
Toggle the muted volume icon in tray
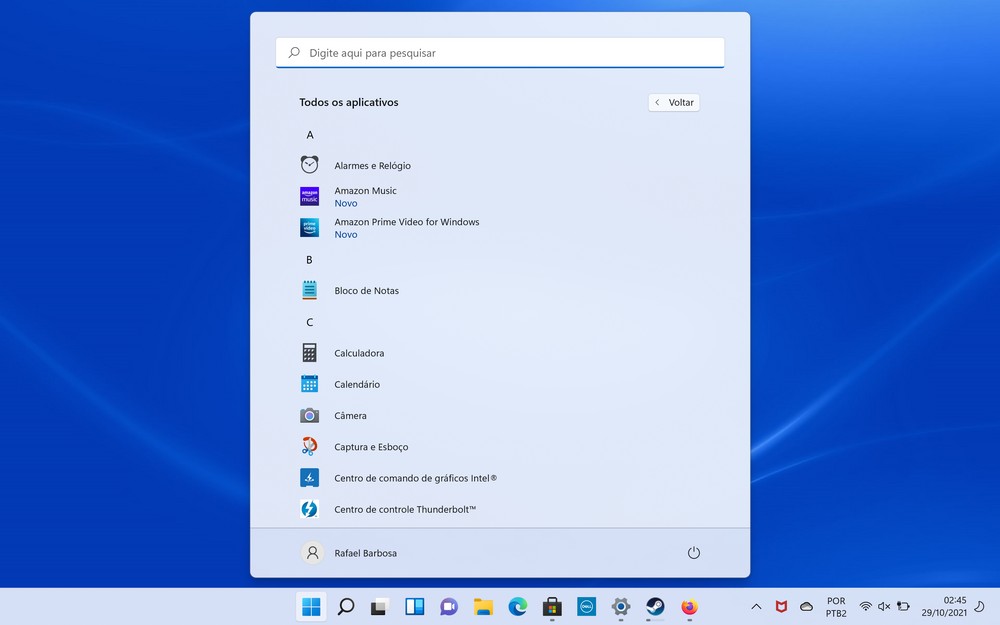pyautogui.click(x=884, y=607)
